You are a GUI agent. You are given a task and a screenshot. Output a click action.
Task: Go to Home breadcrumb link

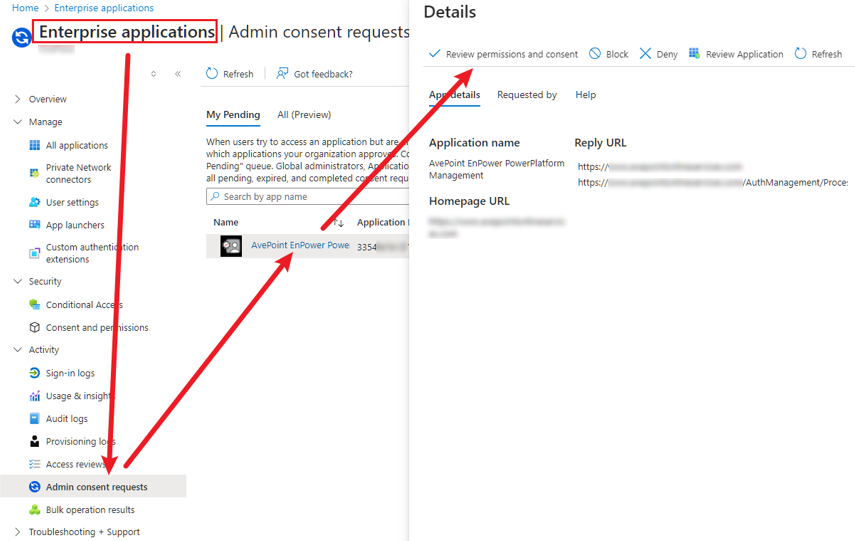pyautogui.click(x=25, y=8)
